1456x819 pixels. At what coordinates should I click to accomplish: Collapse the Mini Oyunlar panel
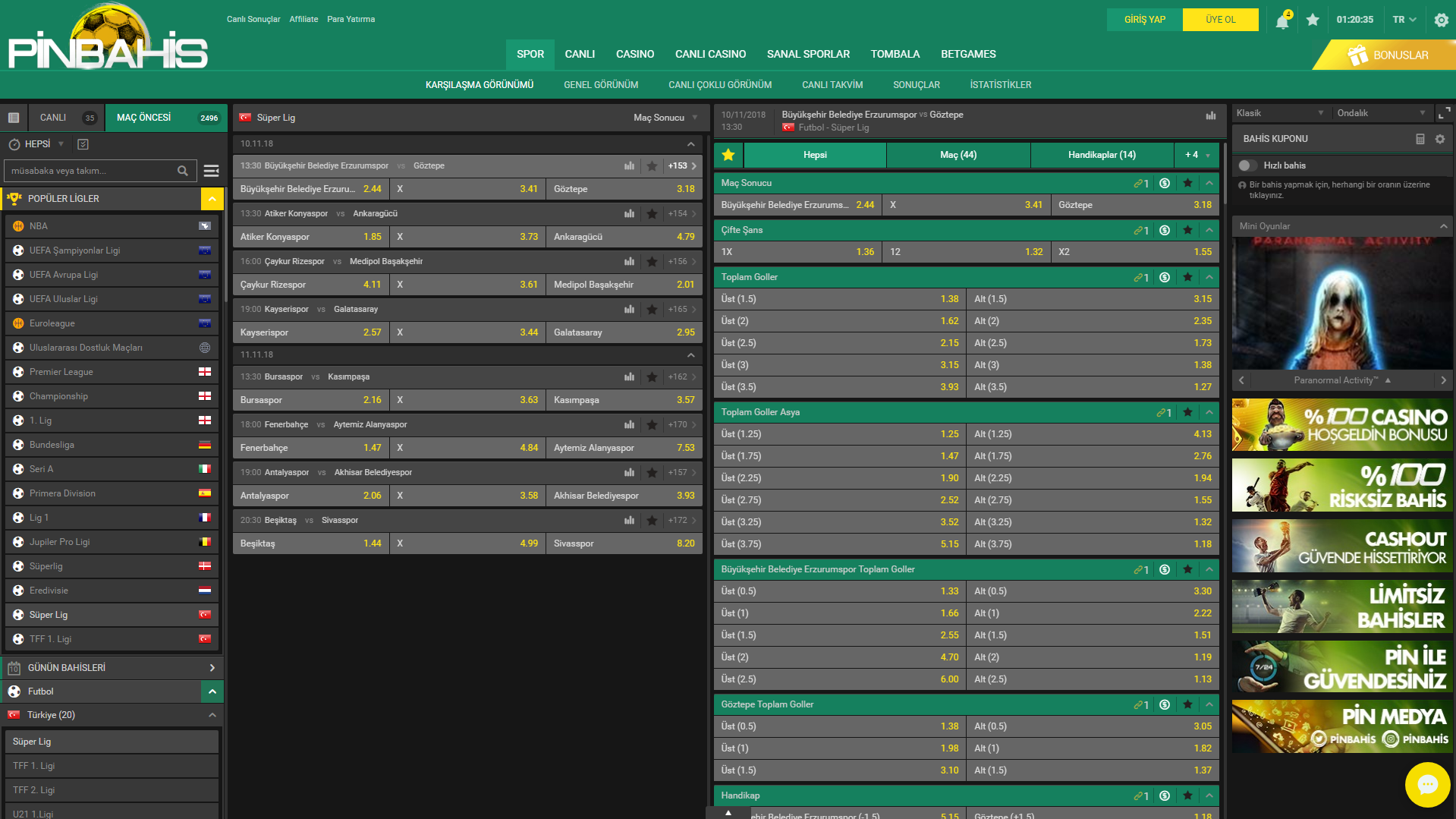(x=1443, y=226)
